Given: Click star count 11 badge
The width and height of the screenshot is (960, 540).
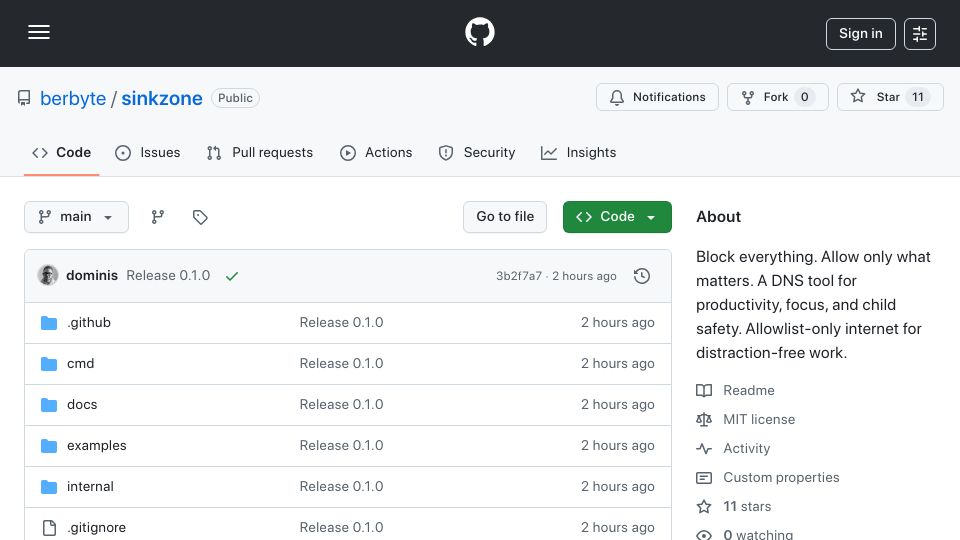Looking at the screenshot, I should coord(918,97).
